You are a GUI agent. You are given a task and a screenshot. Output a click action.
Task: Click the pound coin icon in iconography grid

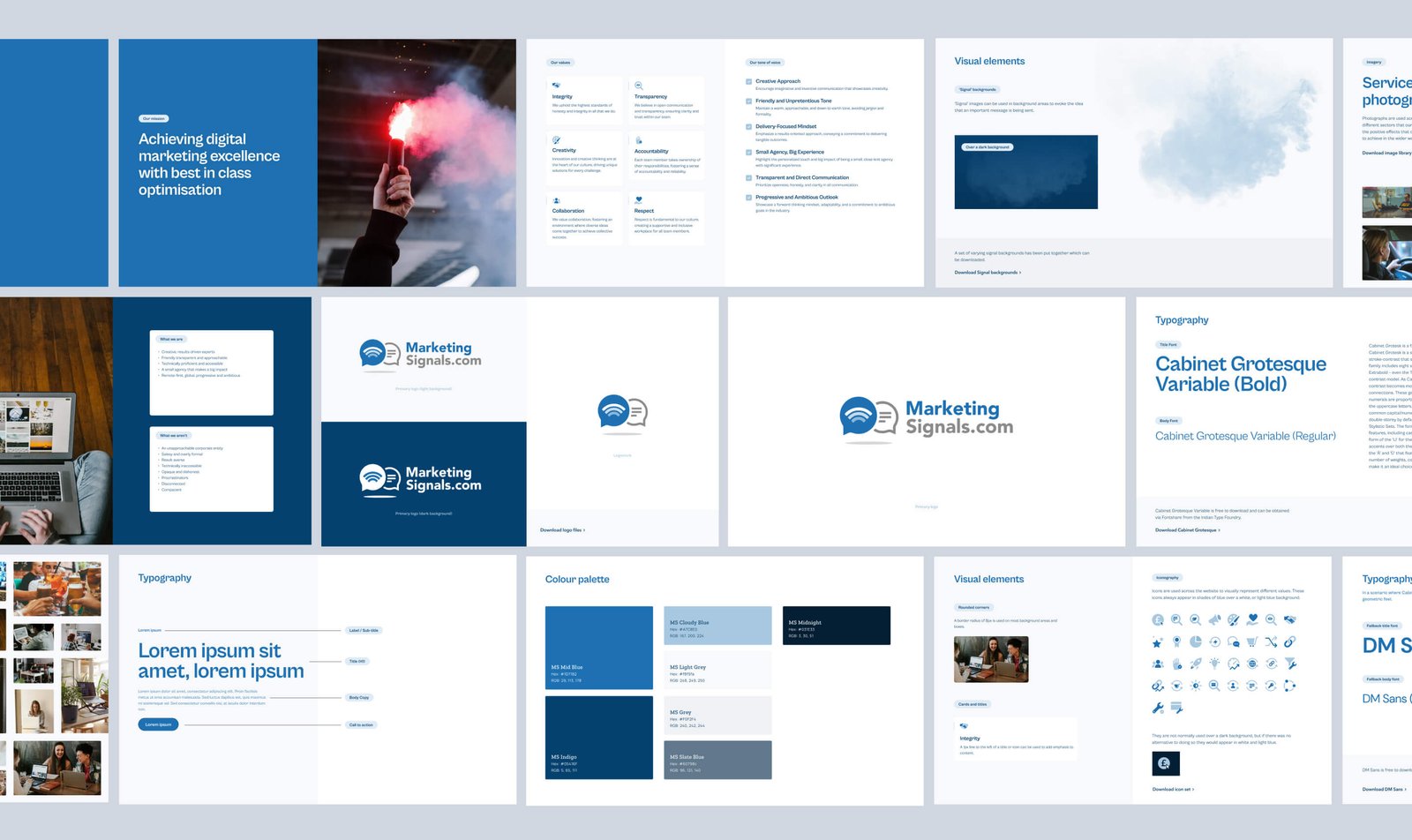(x=1158, y=619)
